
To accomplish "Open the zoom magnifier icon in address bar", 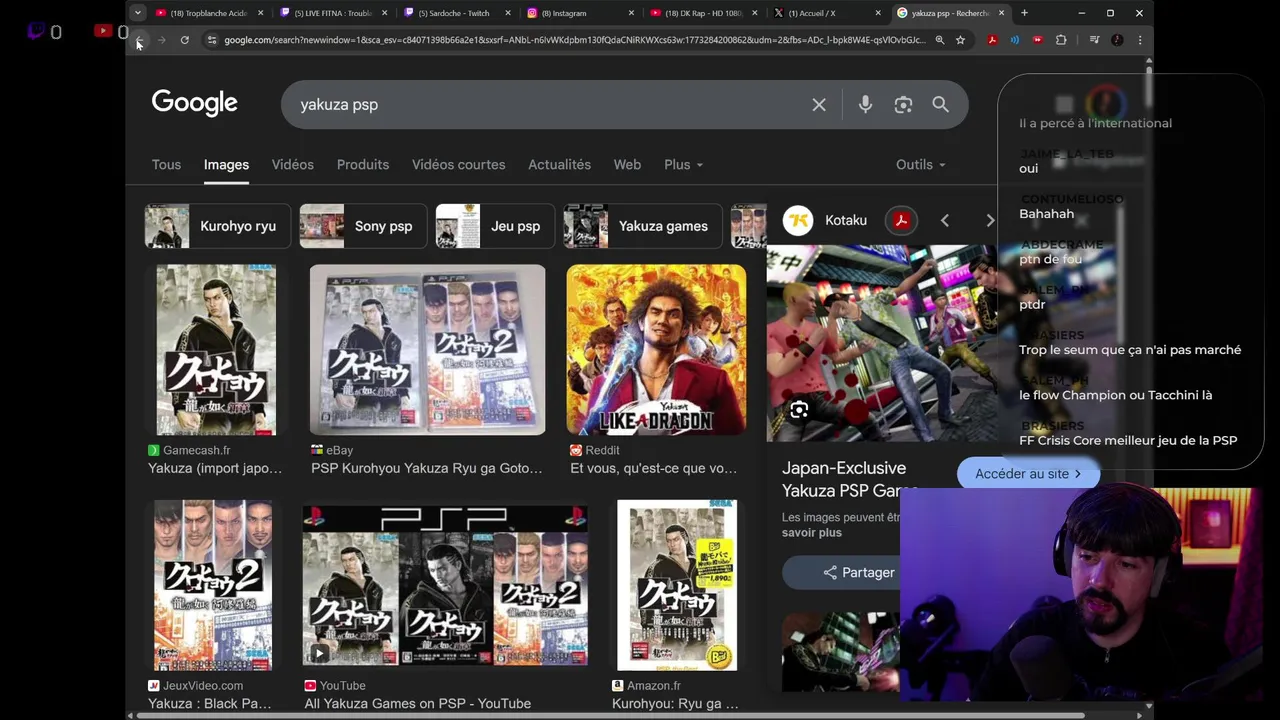I will click(939, 40).
